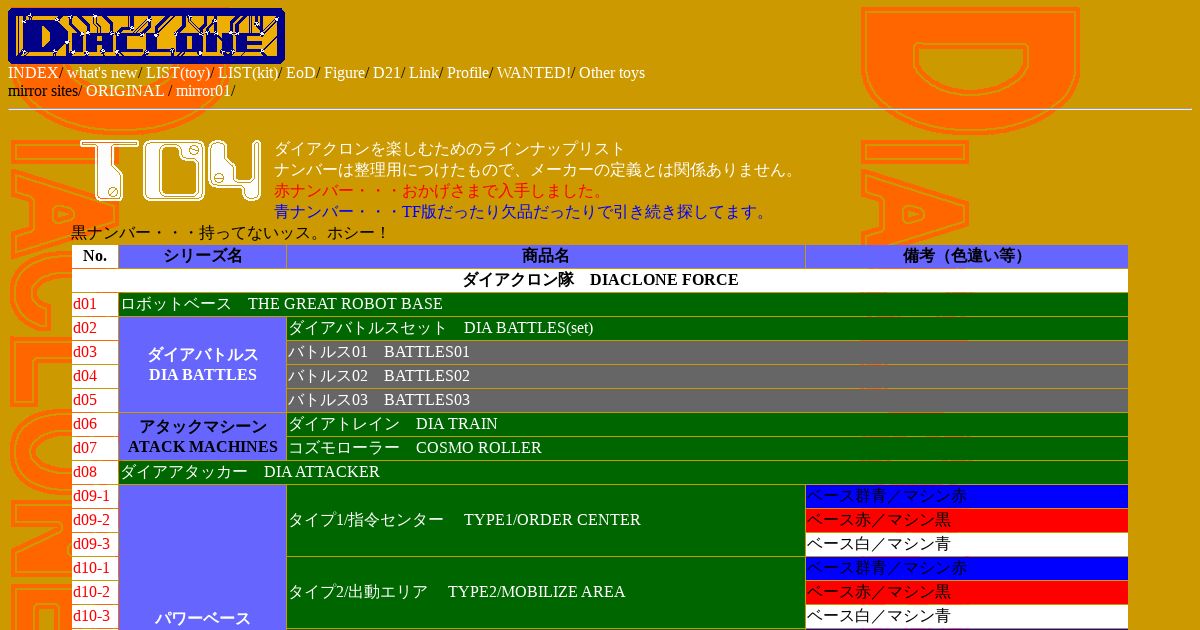Select the ORIGINAL mirror site link

pyautogui.click(x=125, y=91)
